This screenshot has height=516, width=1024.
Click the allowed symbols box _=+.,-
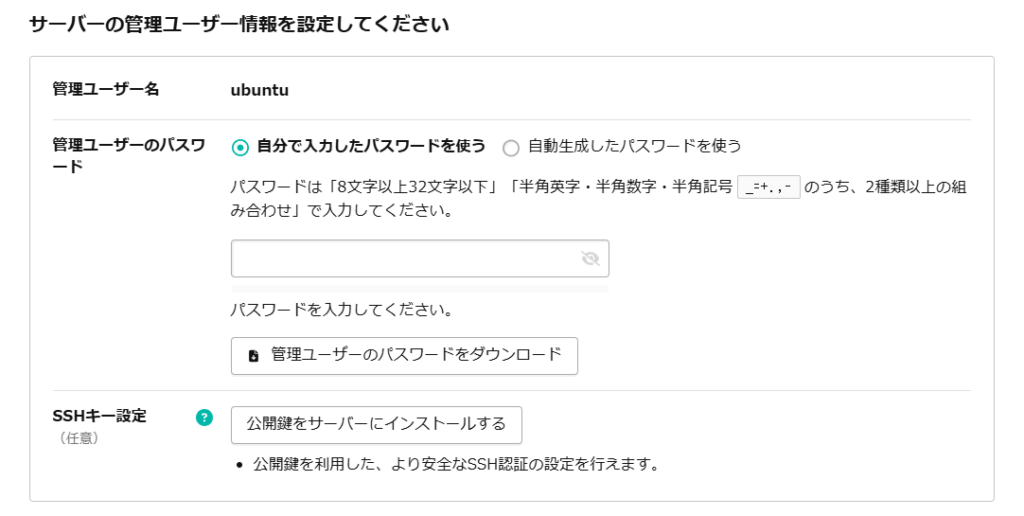click(x=769, y=187)
